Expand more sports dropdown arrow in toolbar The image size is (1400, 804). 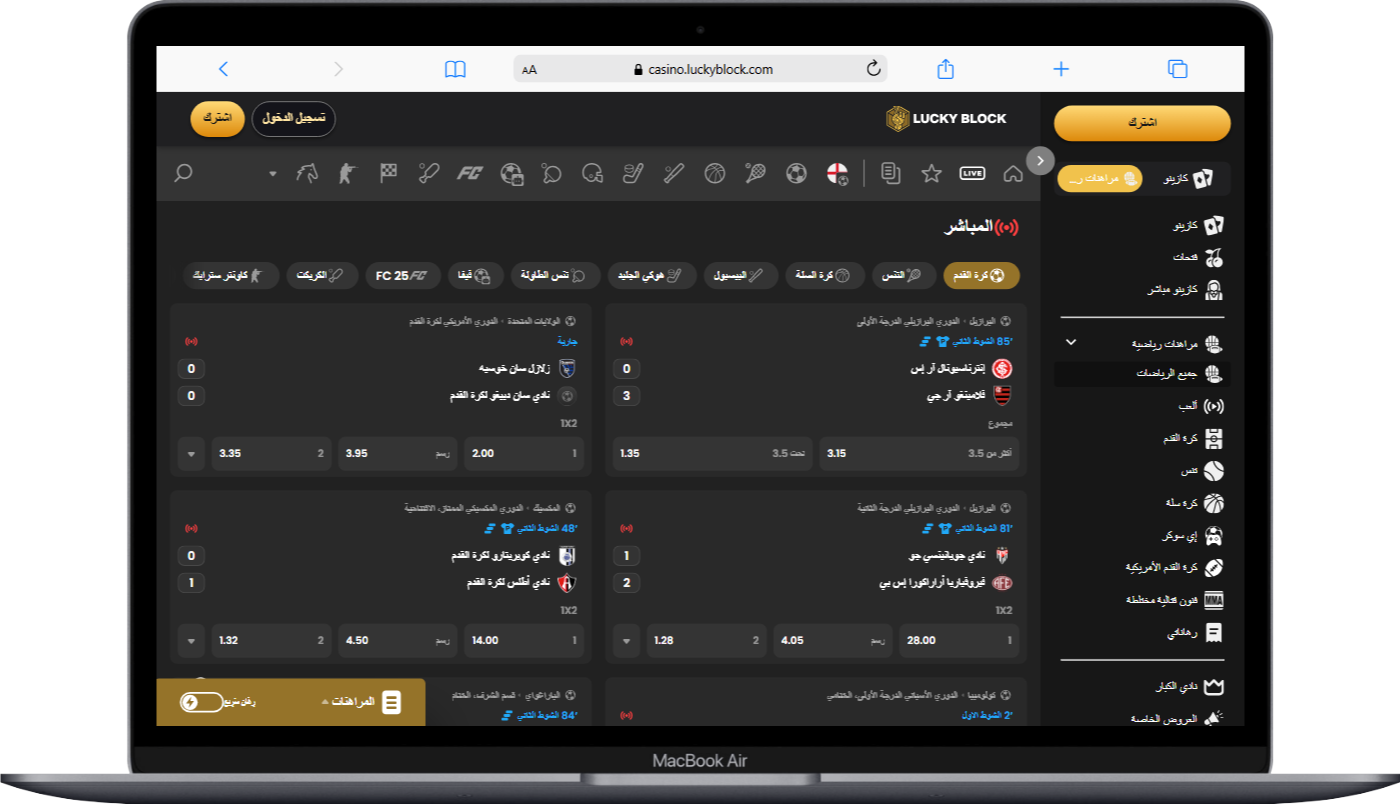[x=273, y=174]
